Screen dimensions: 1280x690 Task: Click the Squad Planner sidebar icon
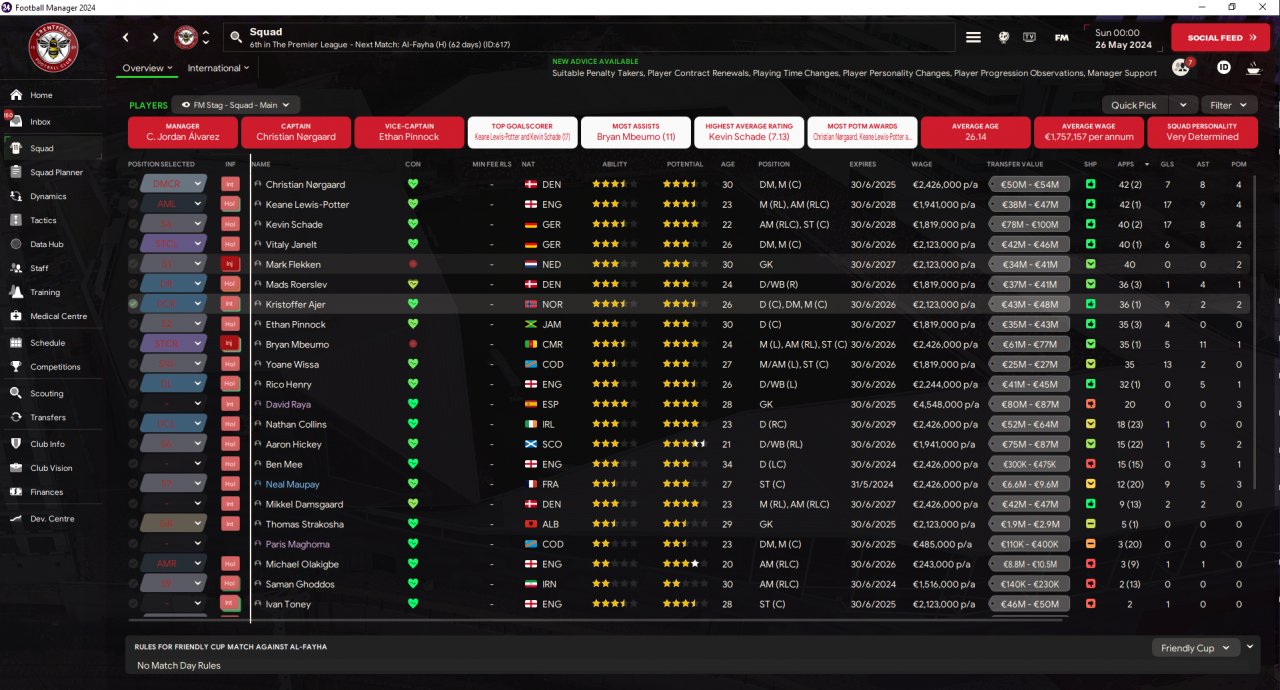pos(16,172)
